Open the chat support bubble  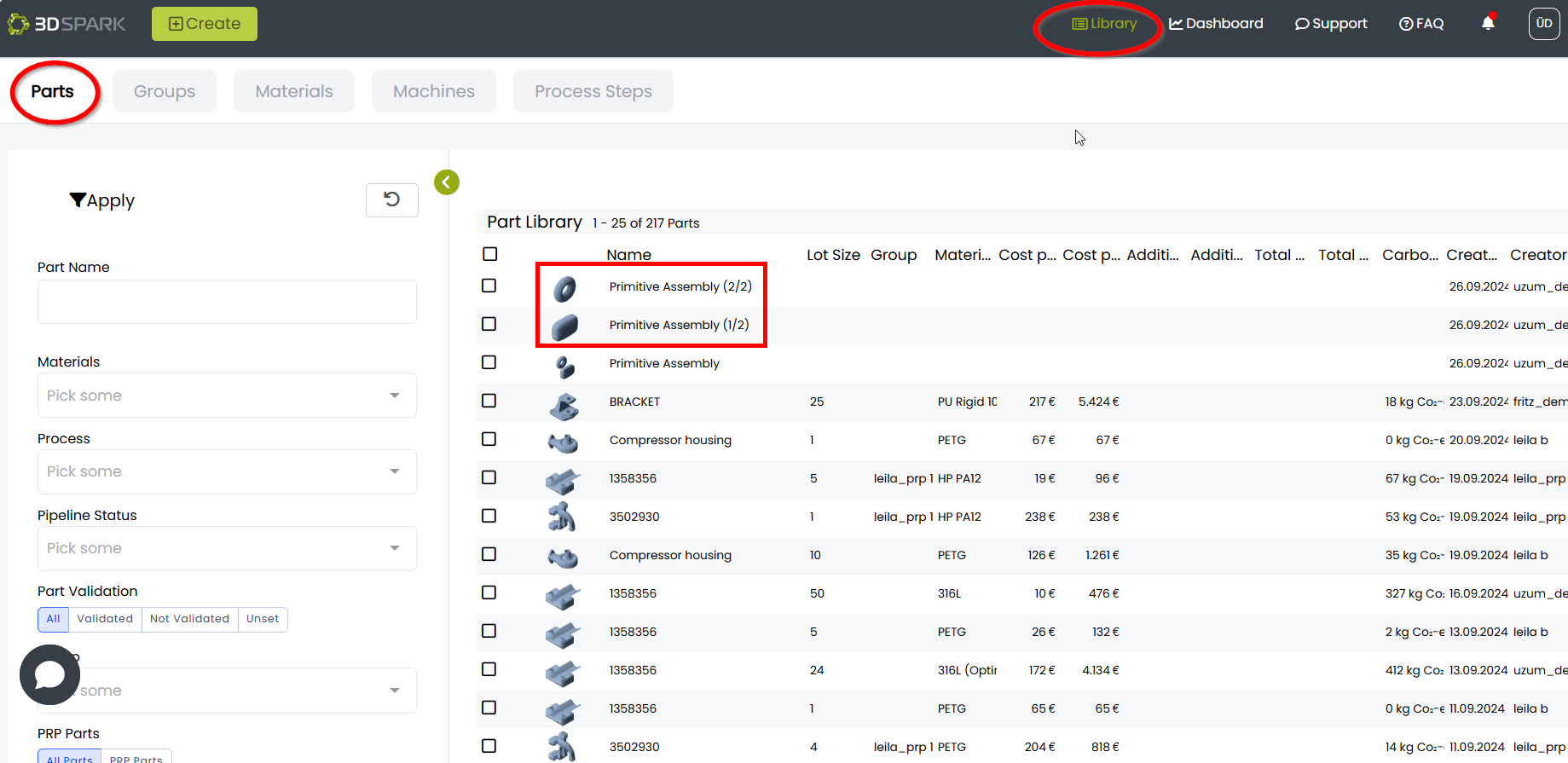point(49,674)
